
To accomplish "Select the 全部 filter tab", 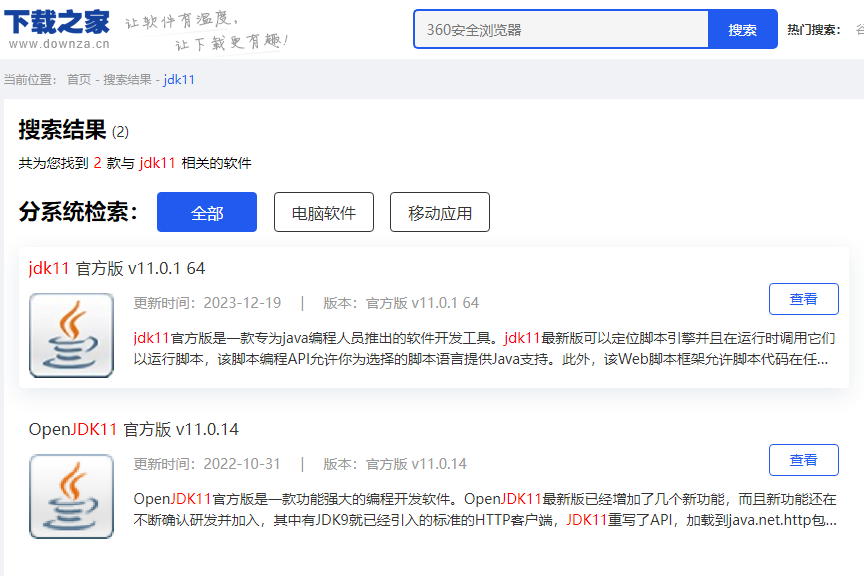I will (207, 212).
